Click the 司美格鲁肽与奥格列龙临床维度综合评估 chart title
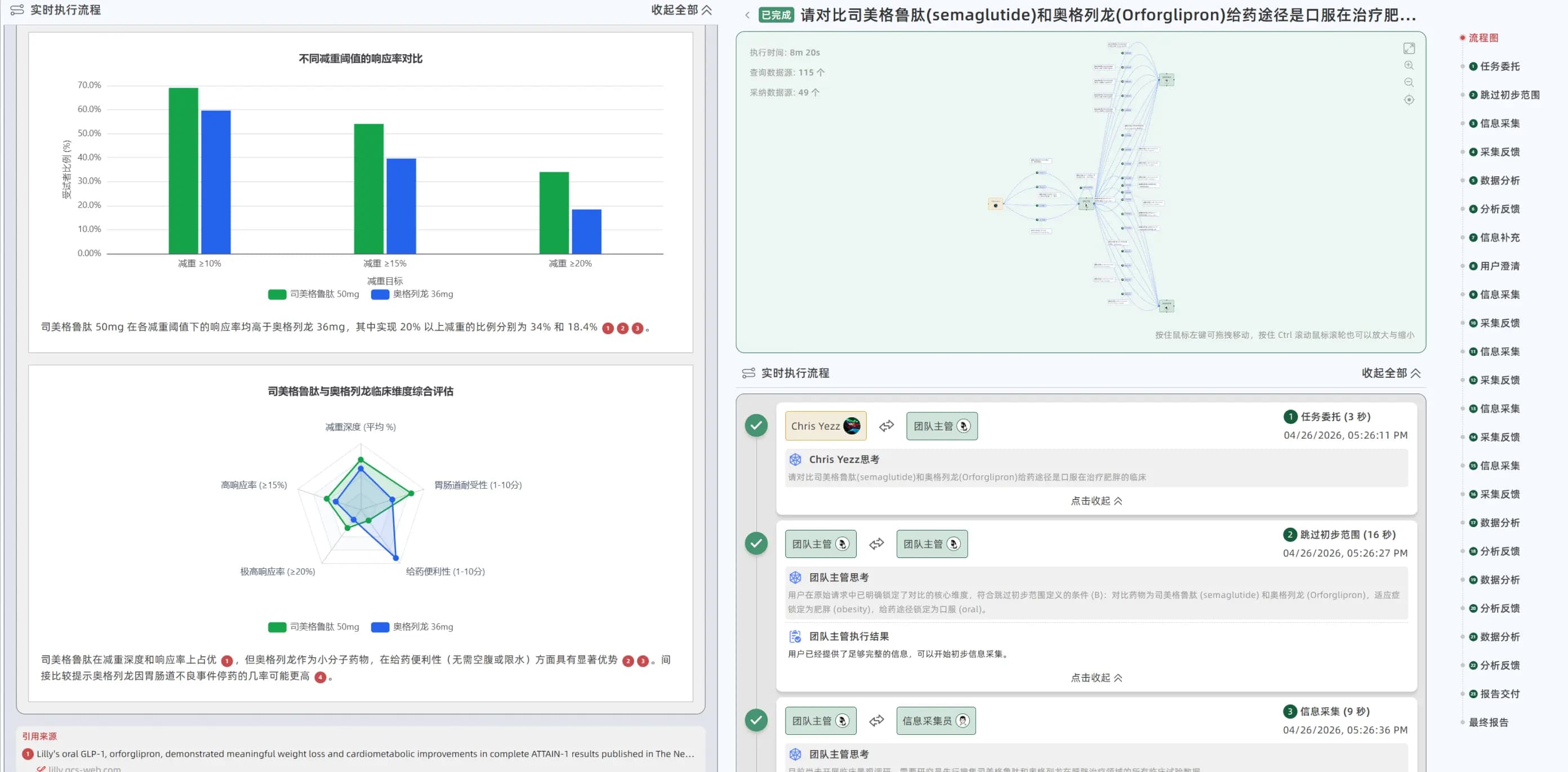Image resolution: width=1568 pixels, height=772 pixels. tap(360, 391)
